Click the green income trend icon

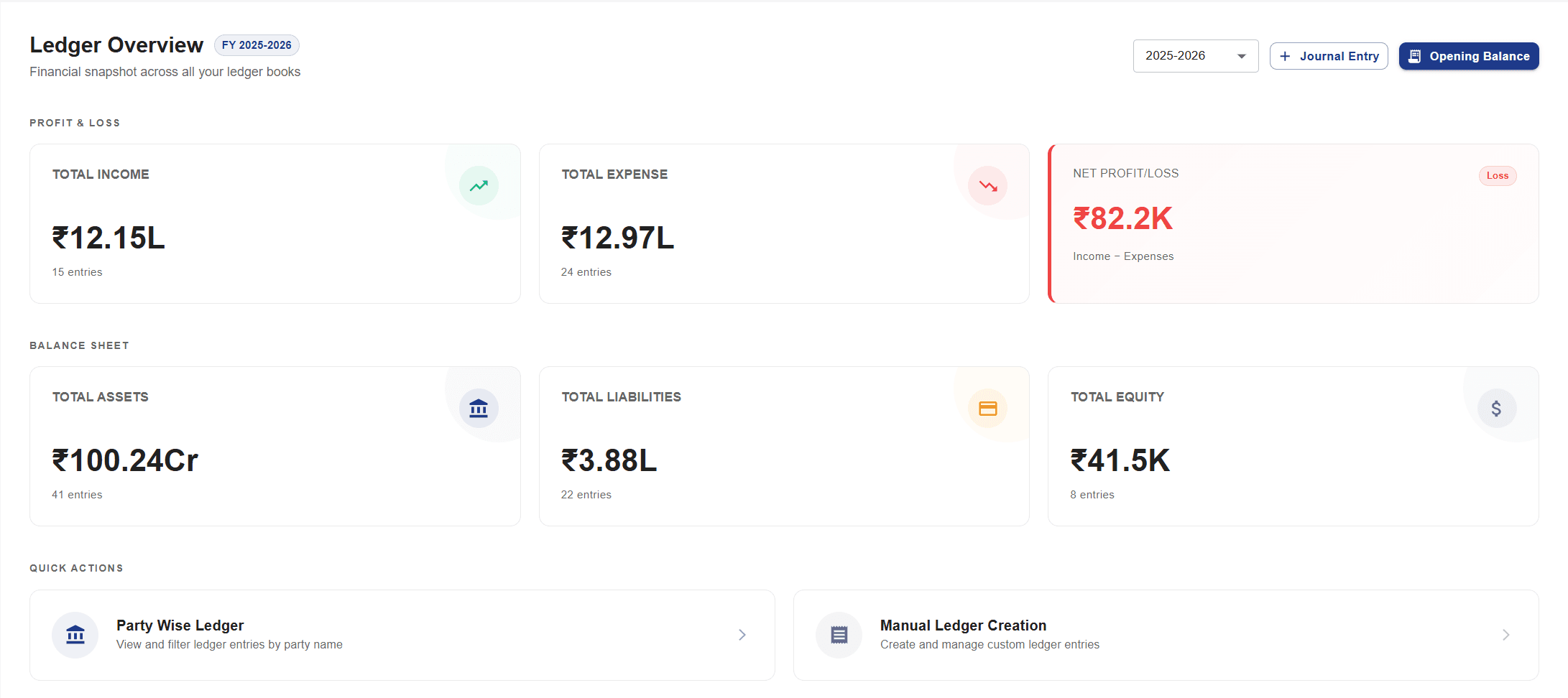[479, 185]
